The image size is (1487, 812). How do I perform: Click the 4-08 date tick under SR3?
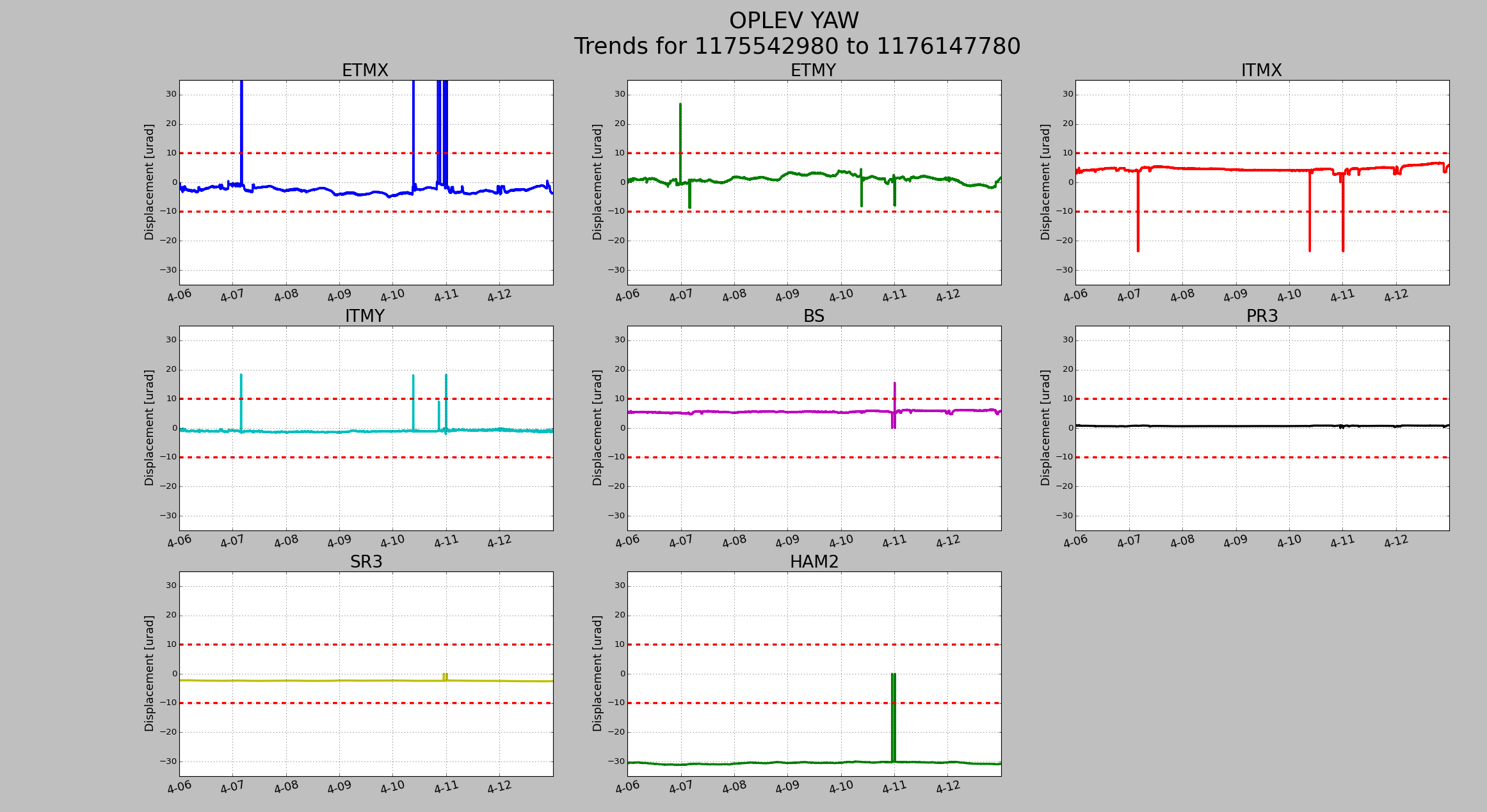pyautogui.click(x=286, y=786)
